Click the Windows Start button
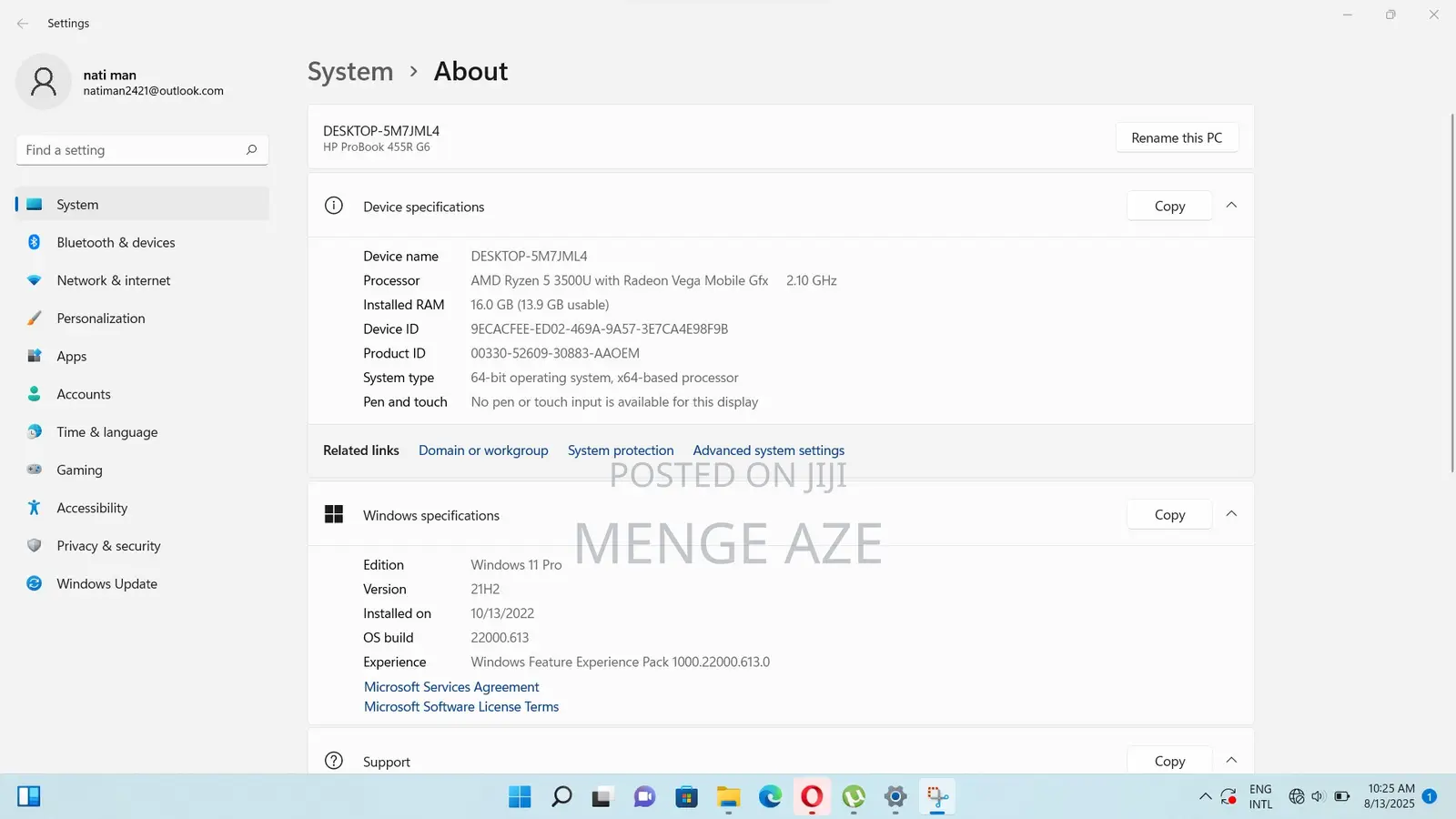Screen dimensions: 1456x819 coord(520,797)
